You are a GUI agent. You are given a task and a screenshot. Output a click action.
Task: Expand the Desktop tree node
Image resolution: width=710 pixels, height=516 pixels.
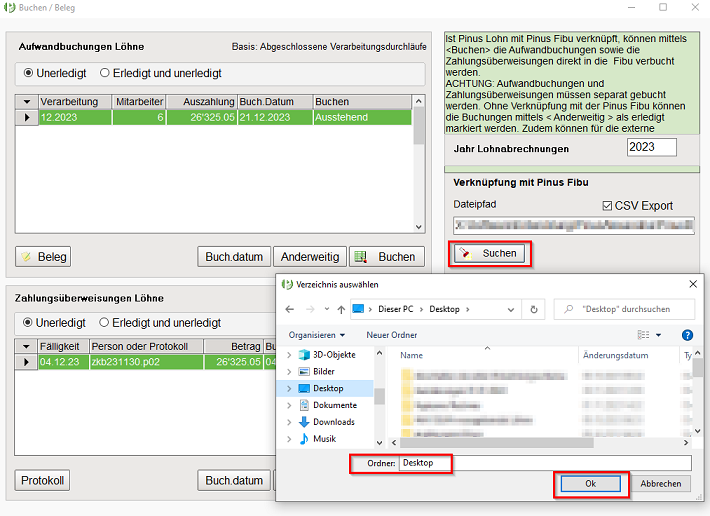[x=289, y=388]
